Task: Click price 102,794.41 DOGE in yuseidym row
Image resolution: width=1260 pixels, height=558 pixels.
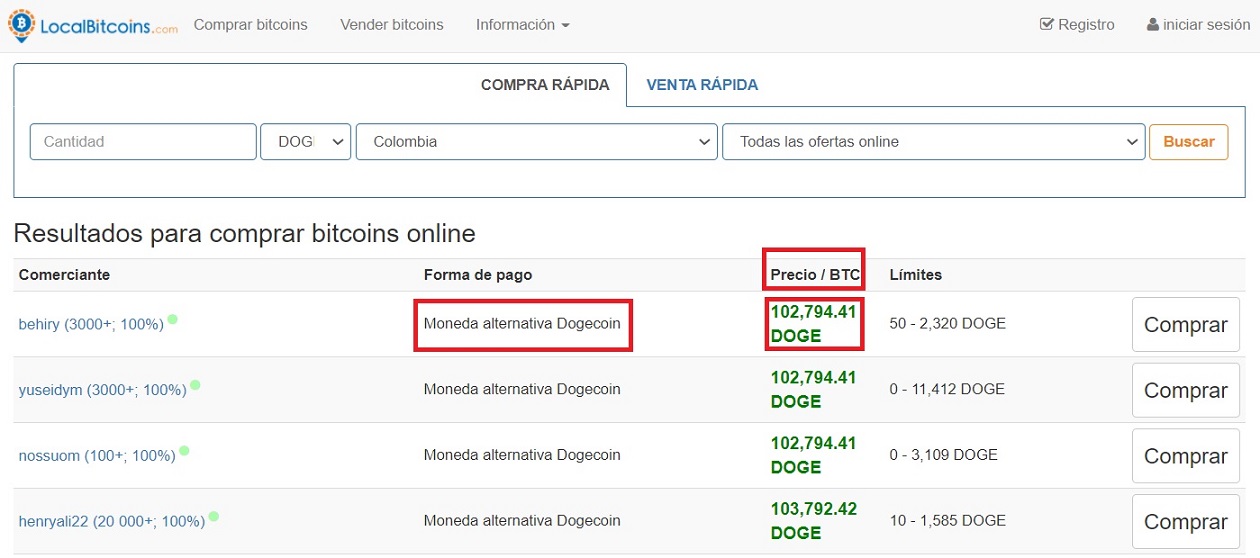Action: 813,390
